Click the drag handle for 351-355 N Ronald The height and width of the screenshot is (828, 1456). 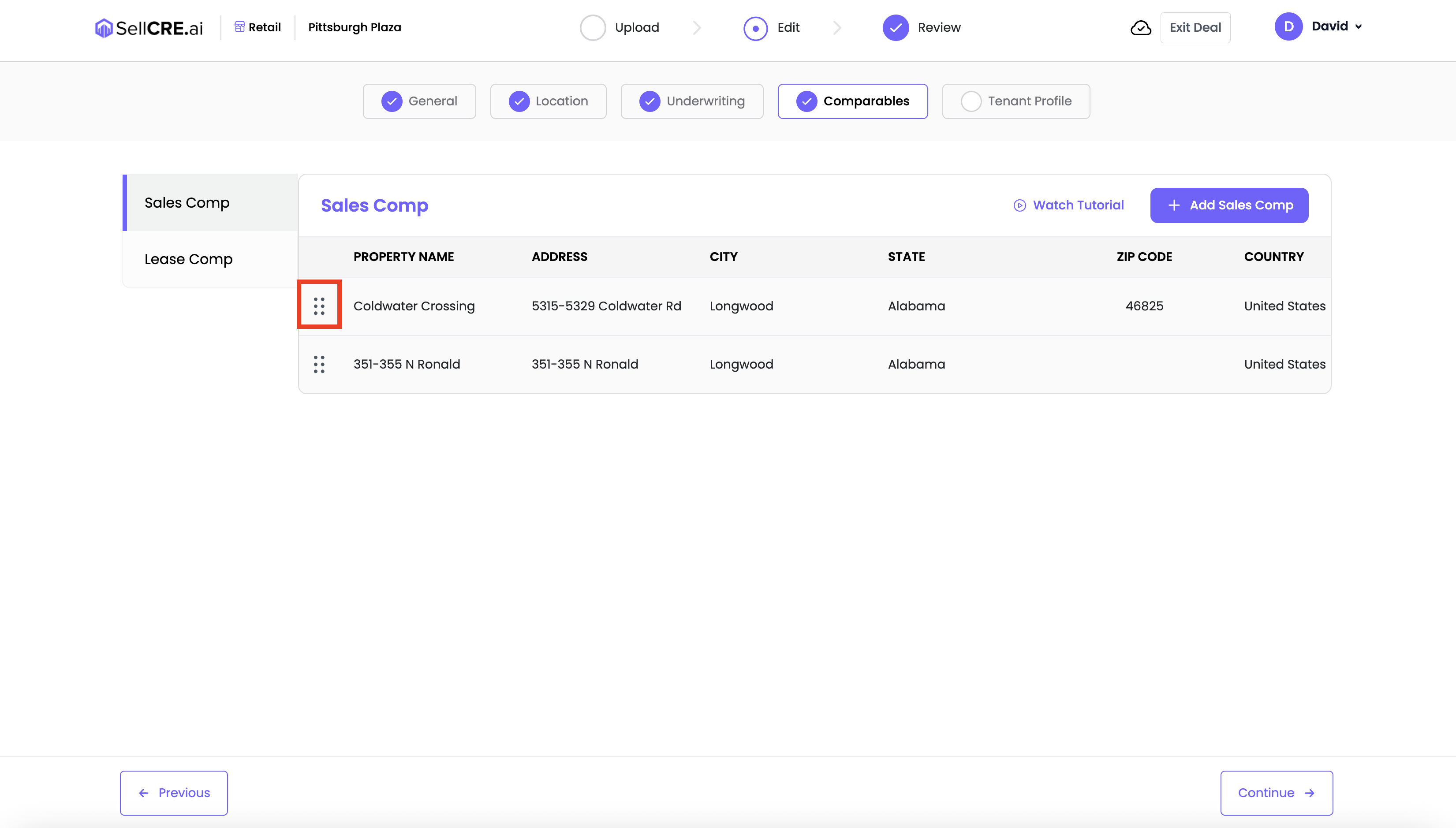pyautogui.click(x=319, y=364)
